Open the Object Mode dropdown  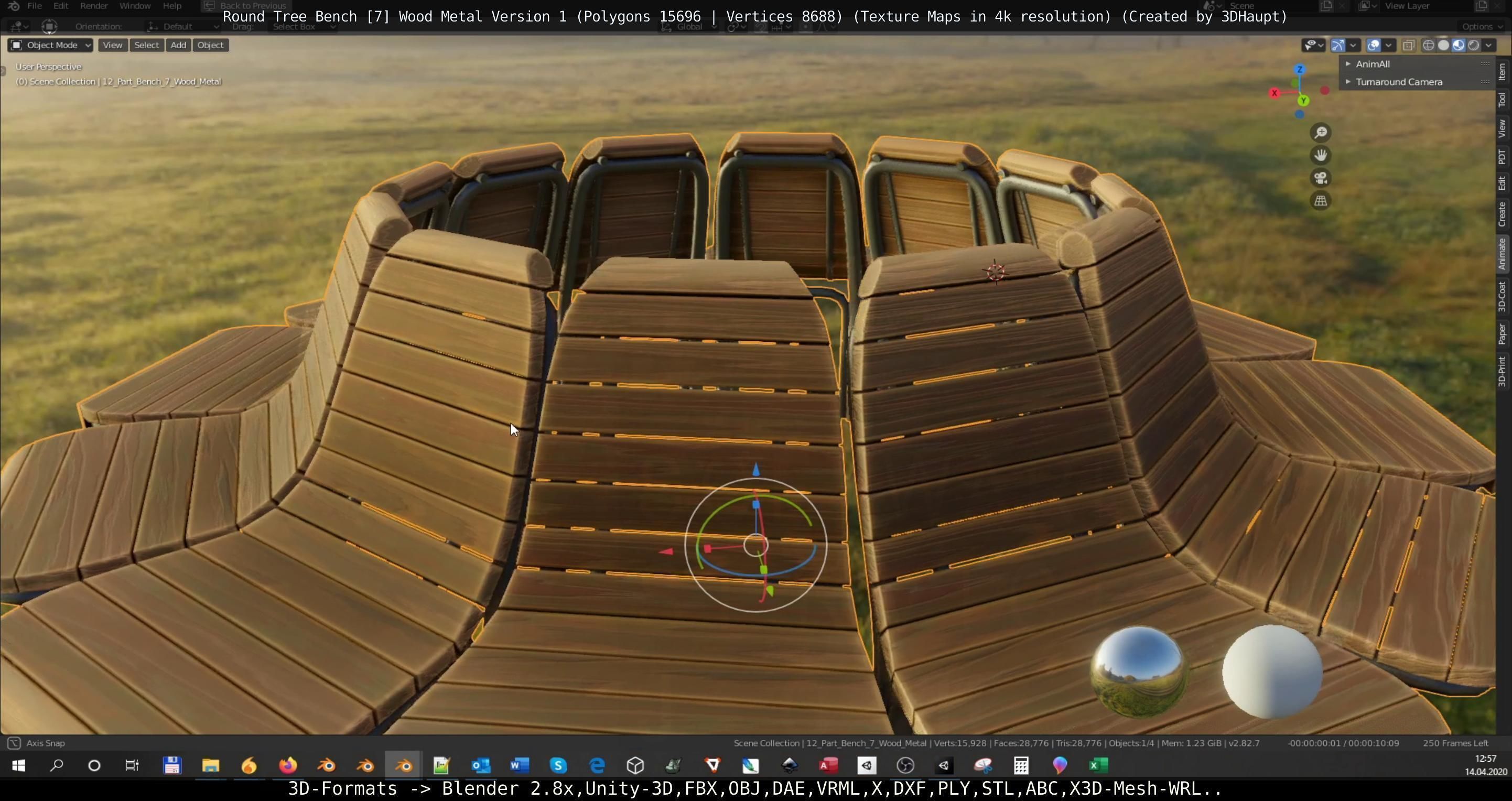(50, 45)
